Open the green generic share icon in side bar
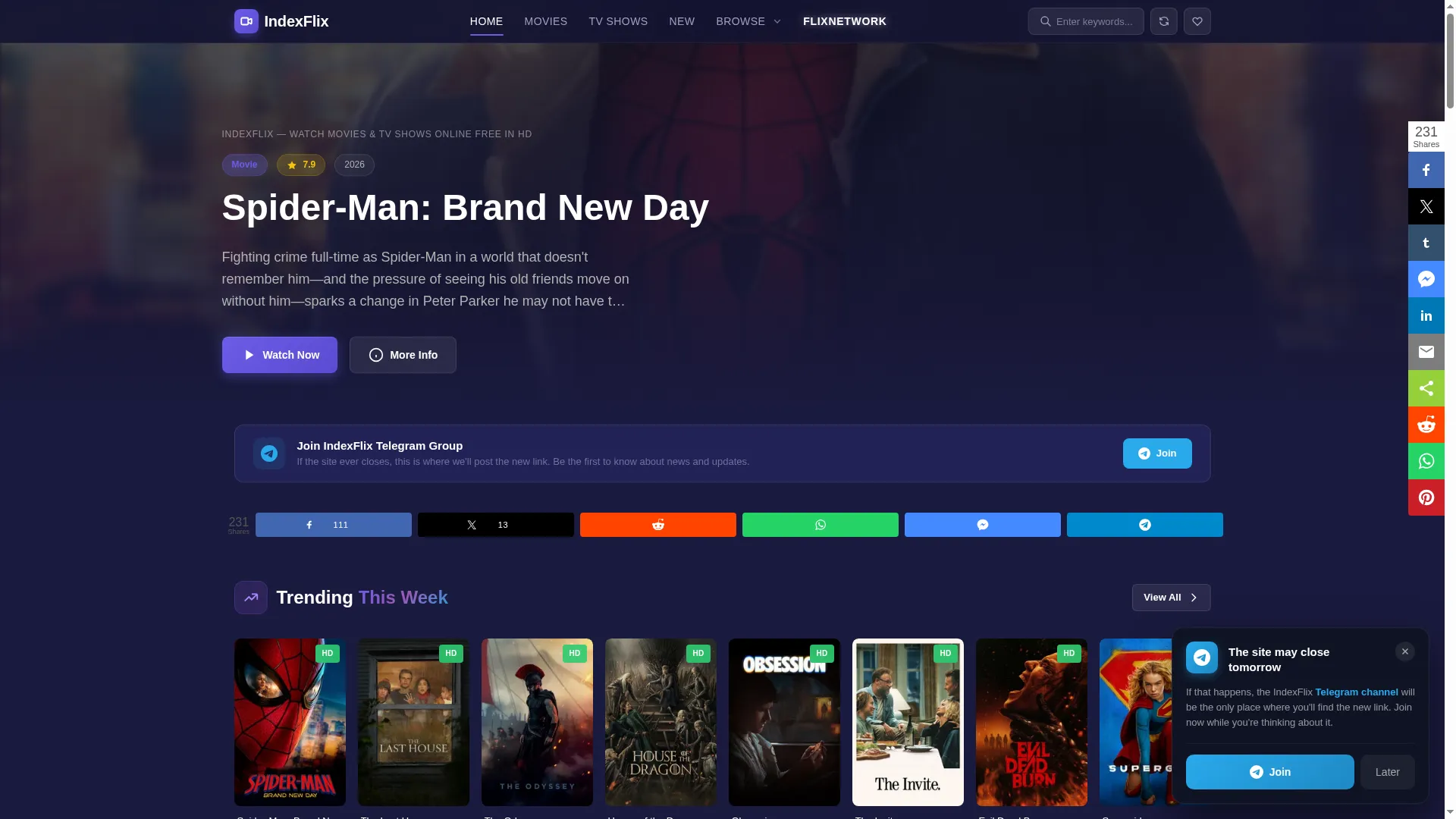The height and width of the screenshot is (819, 1456). click(x=1426, y=388)
